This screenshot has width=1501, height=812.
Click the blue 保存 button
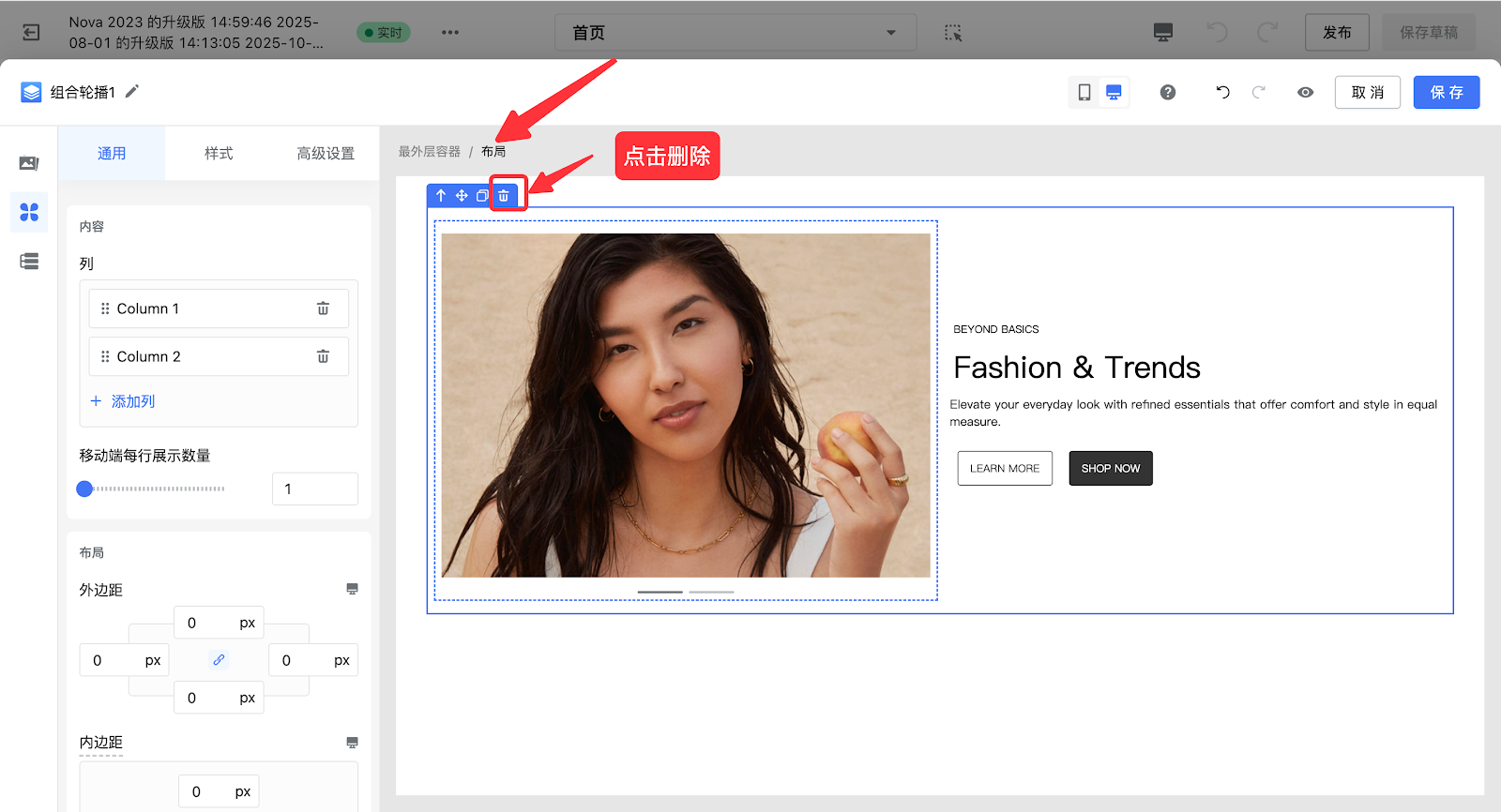click(1446, 92)
